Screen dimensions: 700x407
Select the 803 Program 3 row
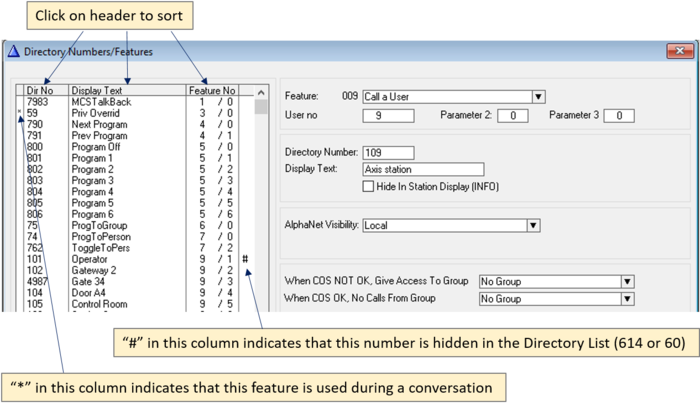click(134, 180)
